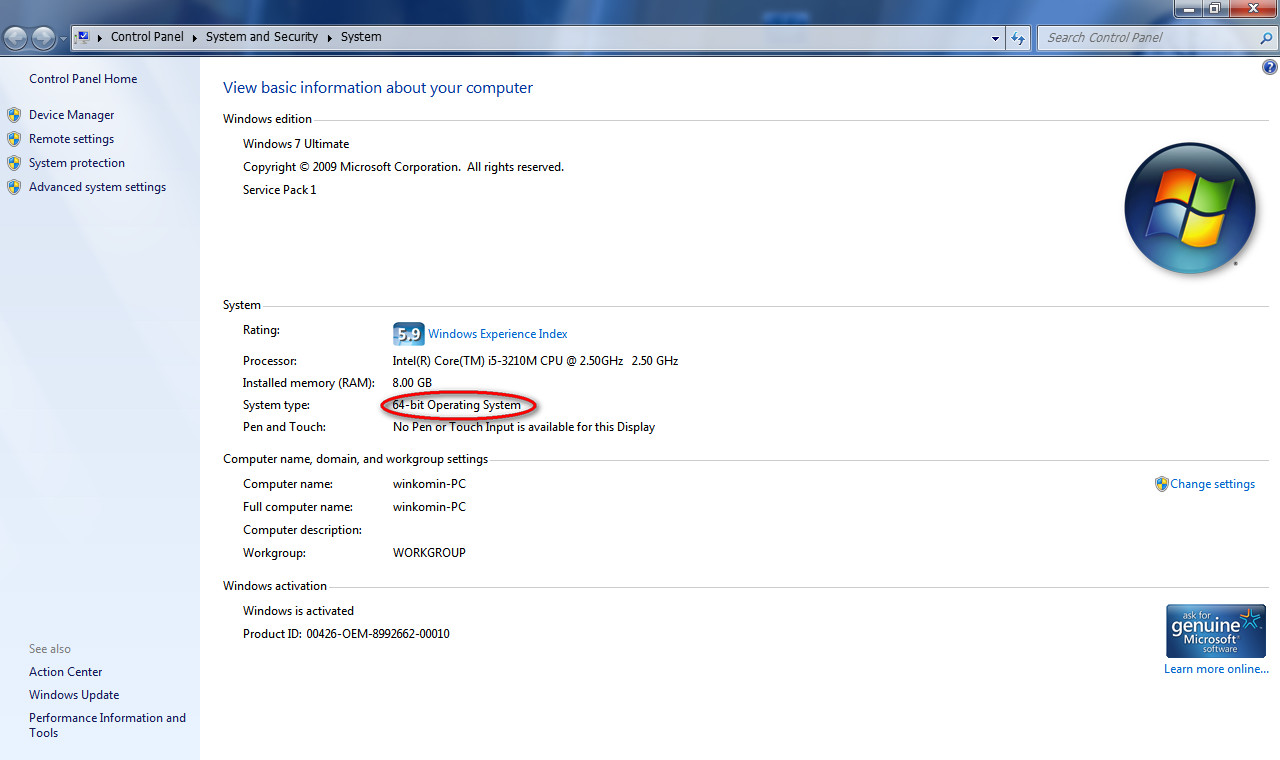The height and width of the screenshot is (760, 1280).
Task: Click the shield icon beside System protection
Action: click(x=14, y=163)
